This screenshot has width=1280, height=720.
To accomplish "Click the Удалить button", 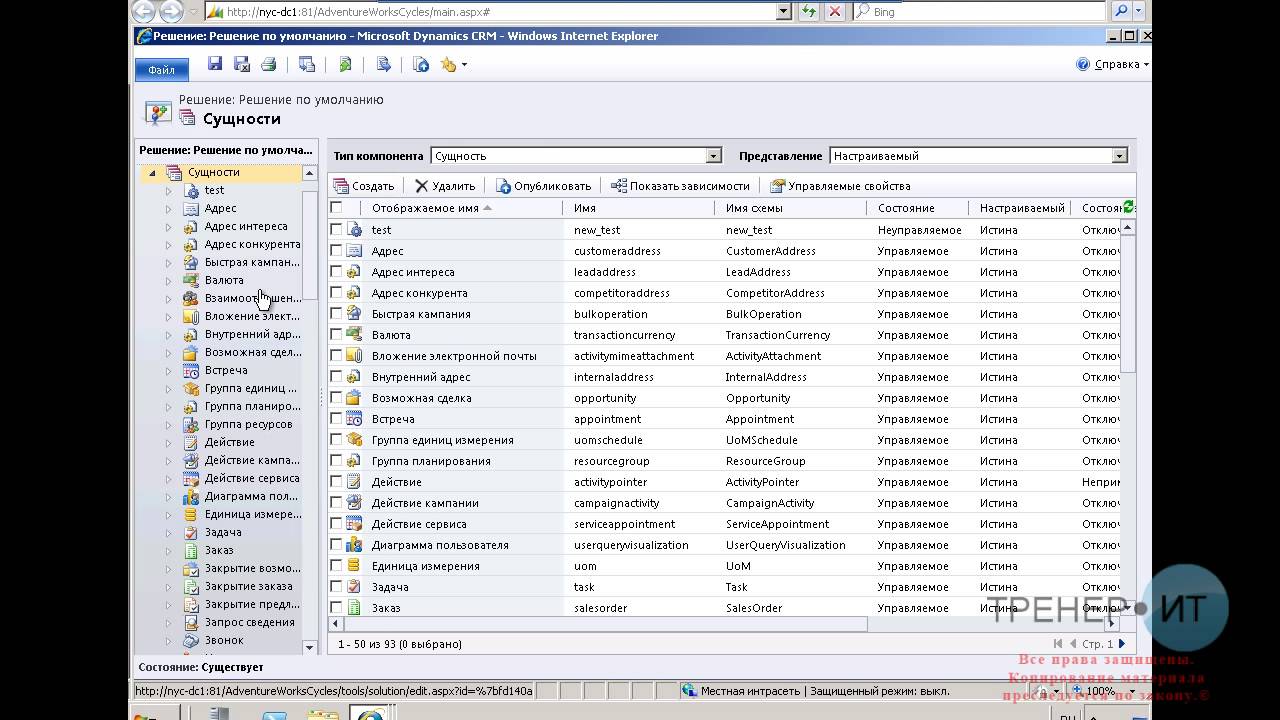I will 445,186.
